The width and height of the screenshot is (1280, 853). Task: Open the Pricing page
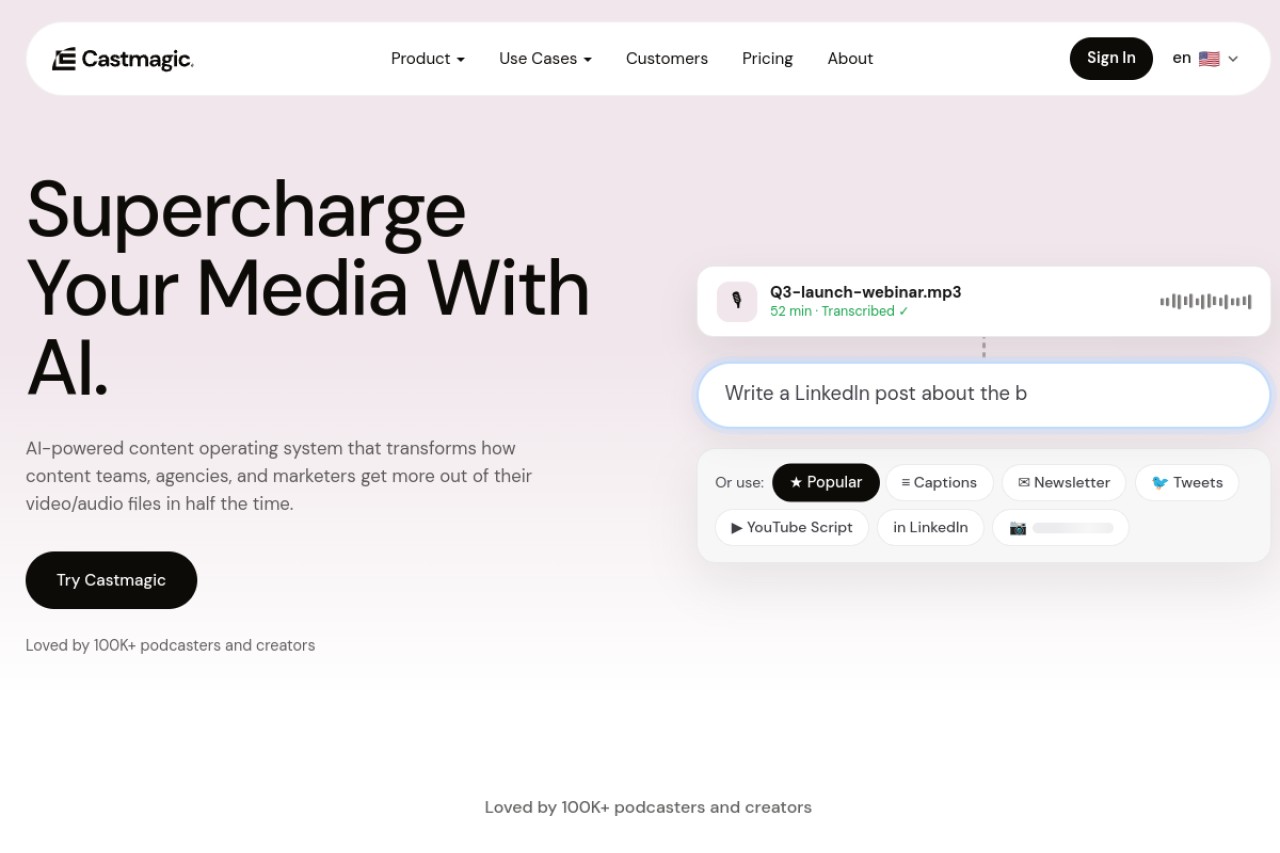pyautogui.click(x=767, y=59)
